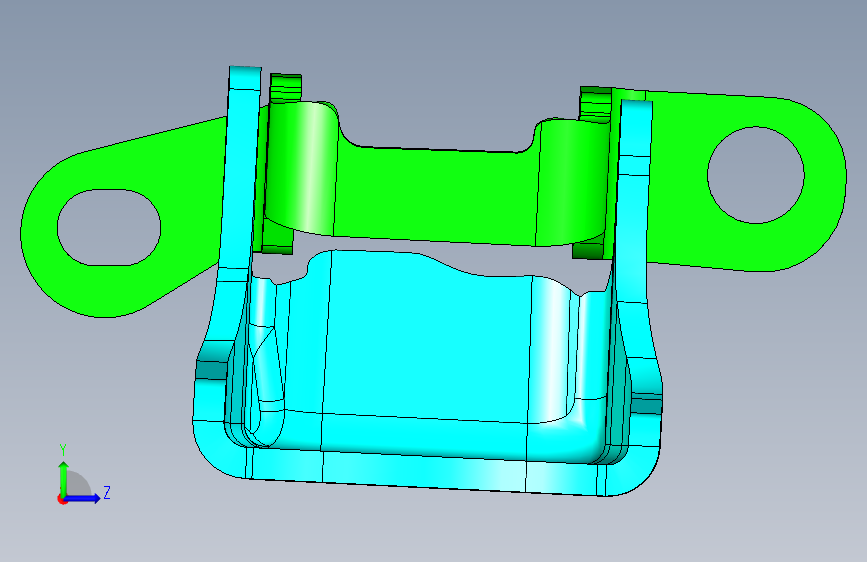
Task: Click the Y axis label
Action: [x=63, y=450]
